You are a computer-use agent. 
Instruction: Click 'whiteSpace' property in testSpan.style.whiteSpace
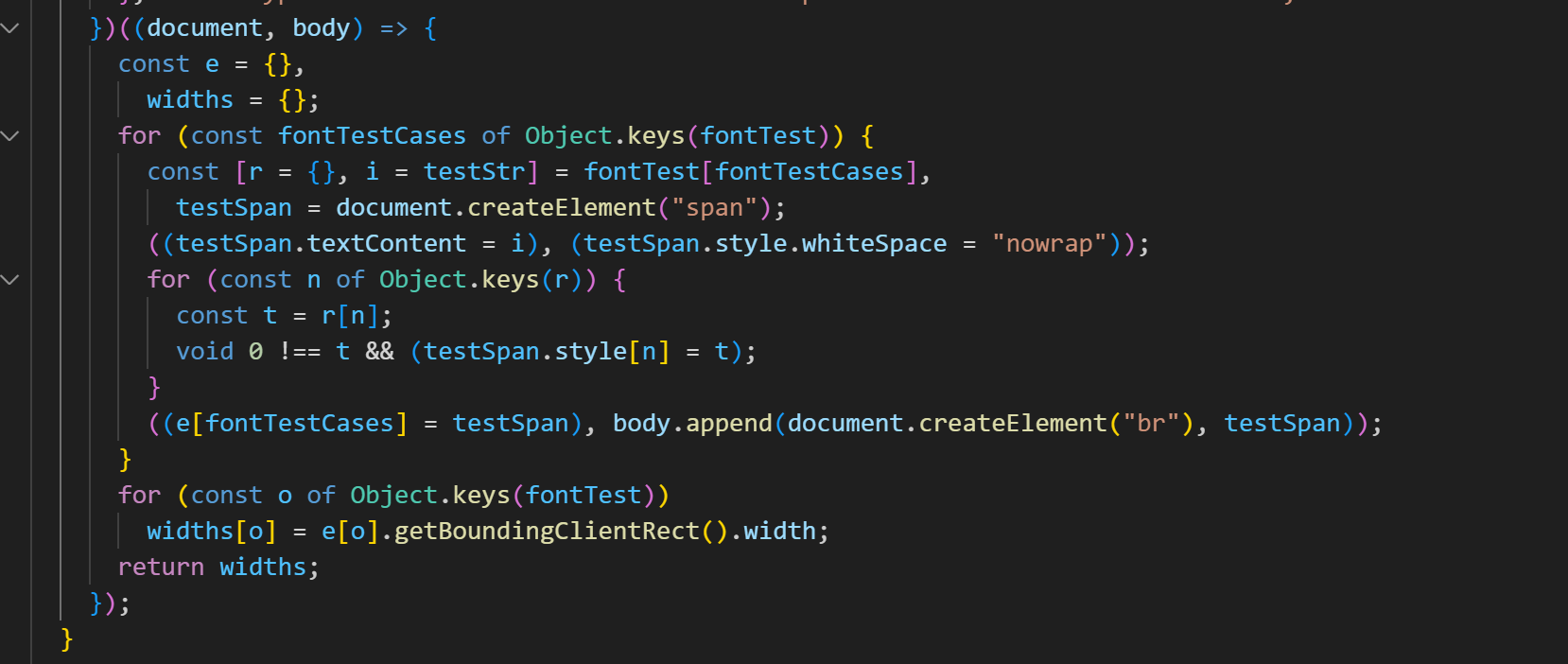875,244
